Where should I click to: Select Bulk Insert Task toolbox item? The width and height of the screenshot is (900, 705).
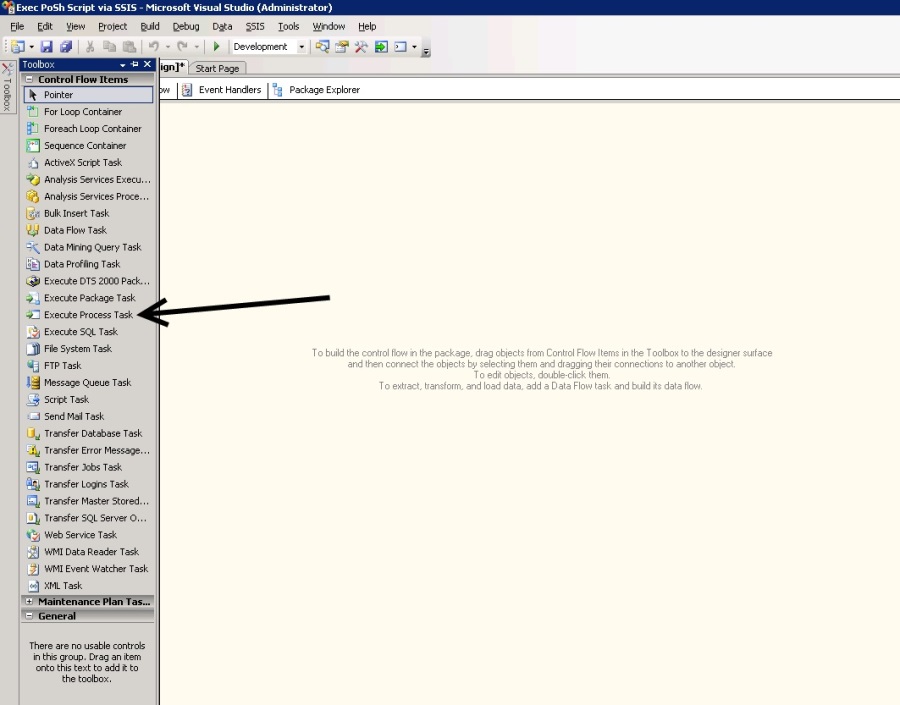(88, 213)
